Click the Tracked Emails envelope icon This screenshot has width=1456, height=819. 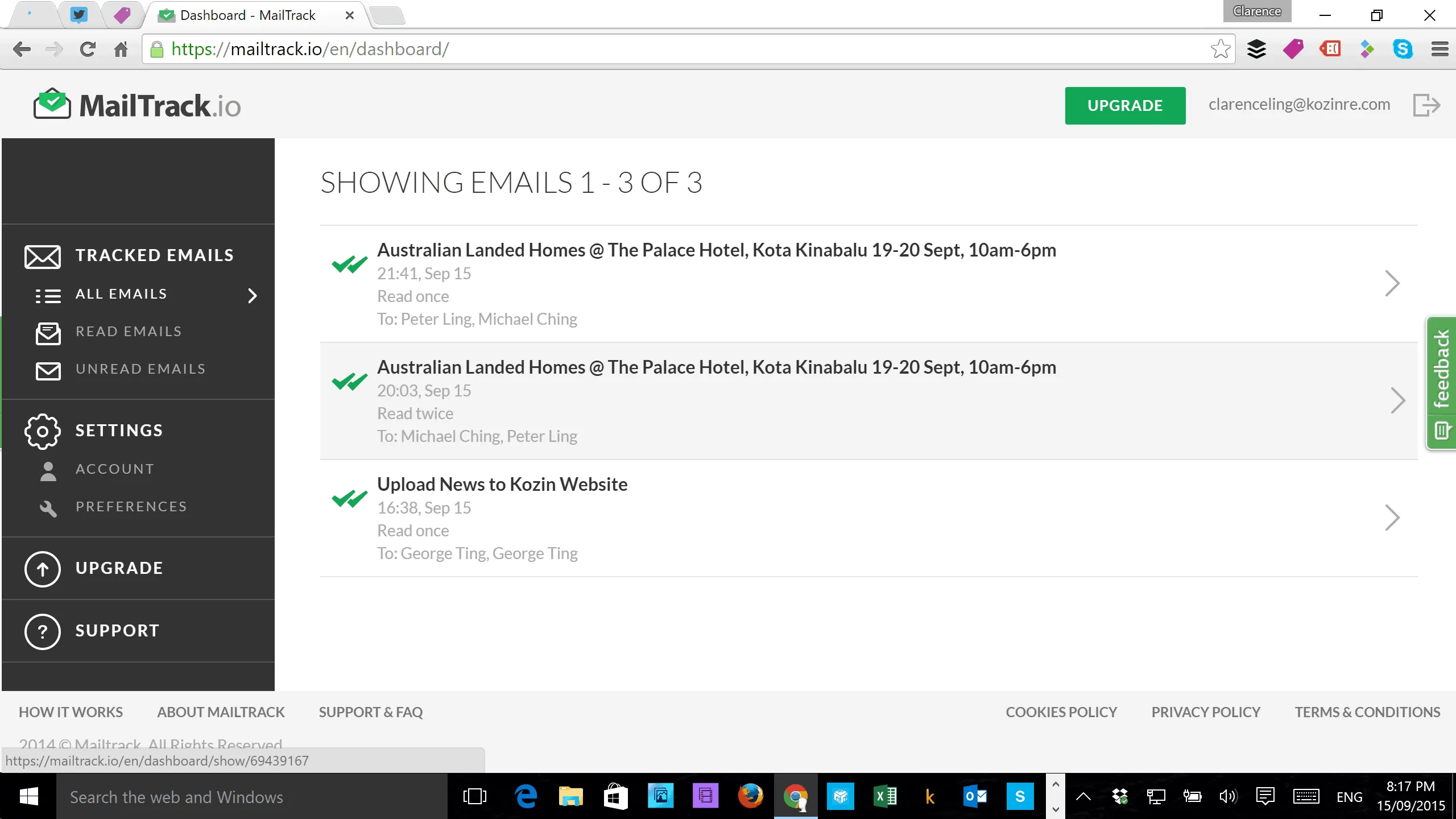[43, 257]
